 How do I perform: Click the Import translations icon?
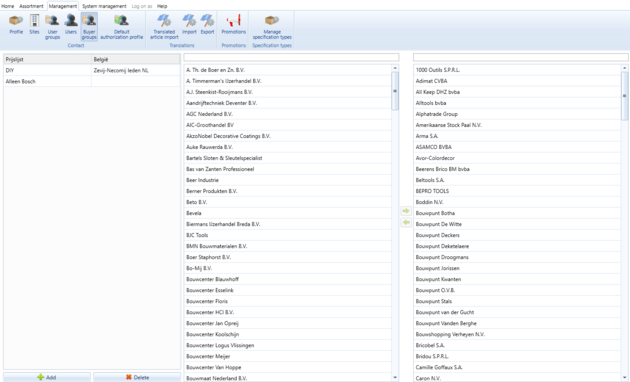[189, 24]
